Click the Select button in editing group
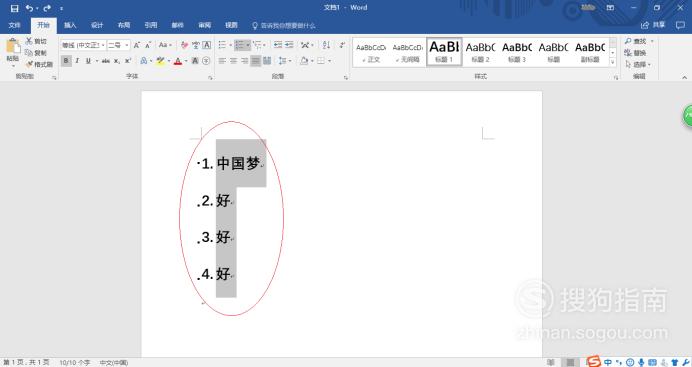The width and height of the screenshot is (692, 367). coord(638,64)
